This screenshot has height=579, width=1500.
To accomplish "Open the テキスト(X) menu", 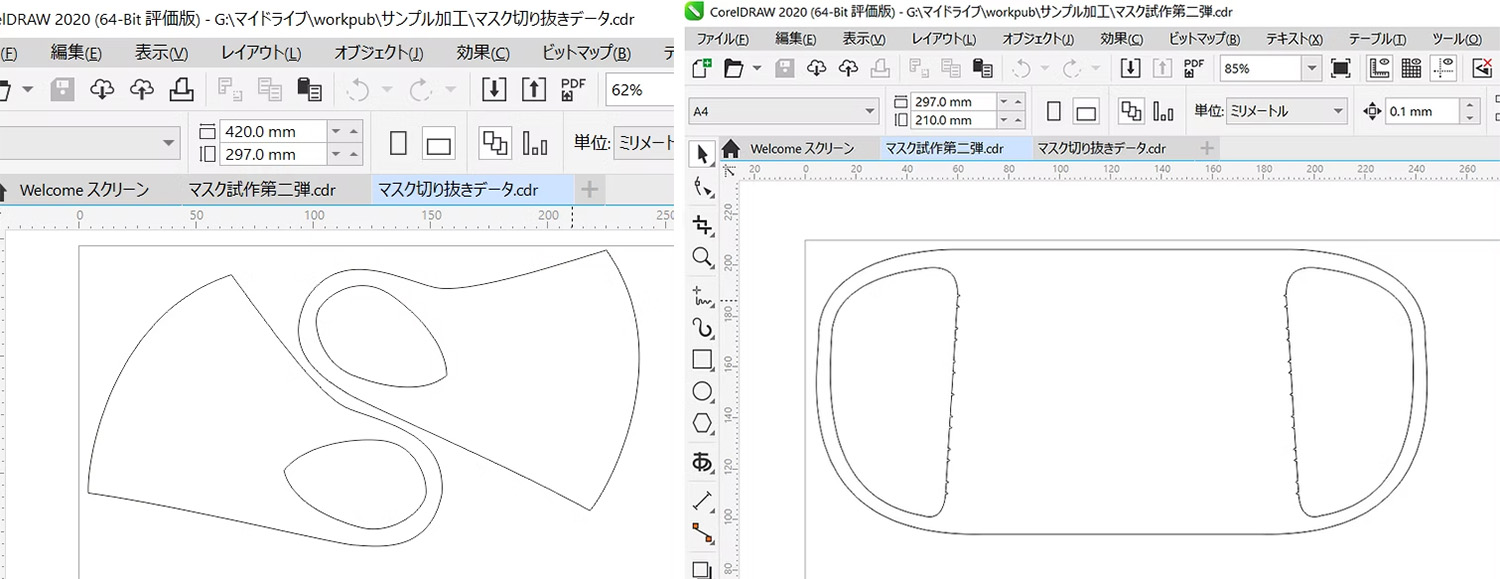I will 1293,39.
